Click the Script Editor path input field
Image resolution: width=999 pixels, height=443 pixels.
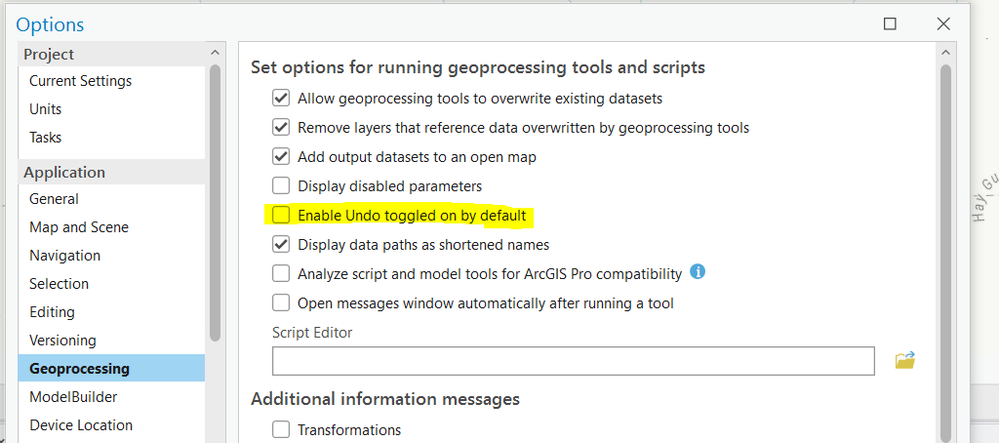(x=573, y=360)
